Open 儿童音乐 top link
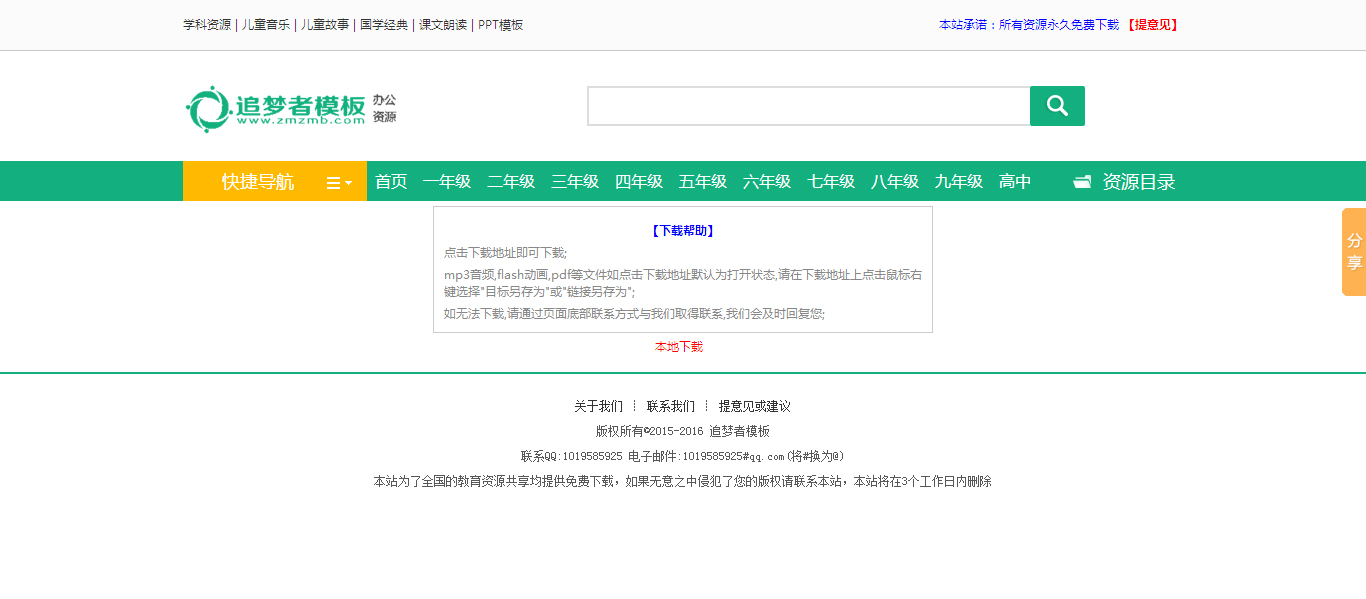 point(266,25)
